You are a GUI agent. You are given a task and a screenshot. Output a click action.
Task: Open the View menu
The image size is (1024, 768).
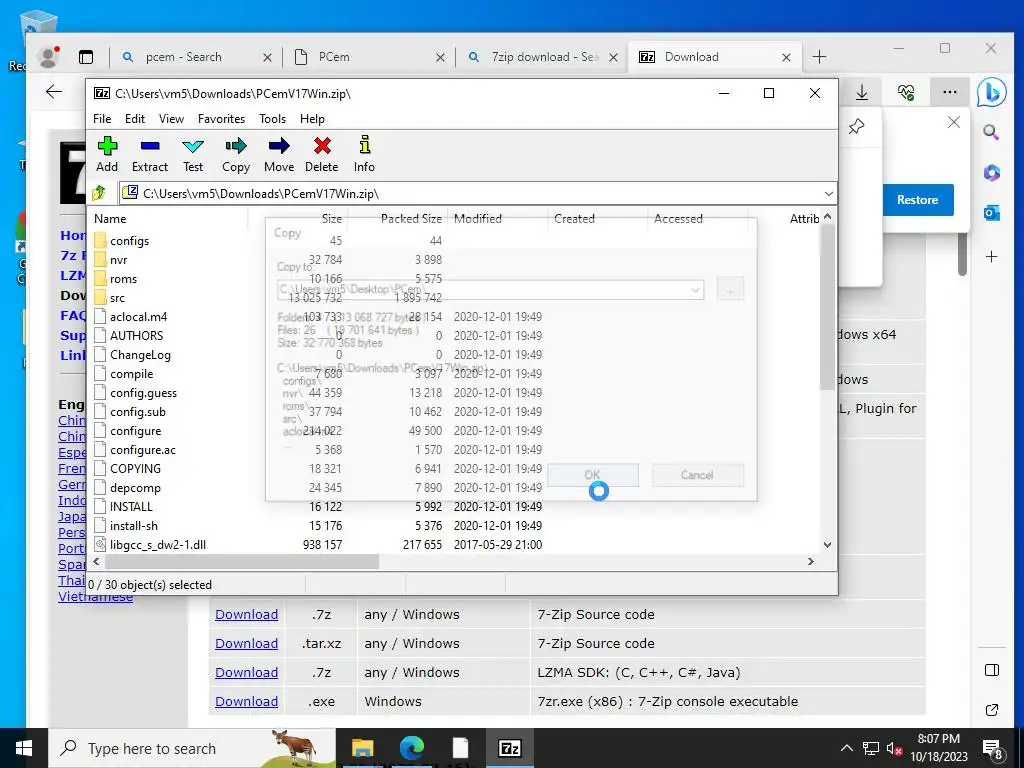[171, 119]
